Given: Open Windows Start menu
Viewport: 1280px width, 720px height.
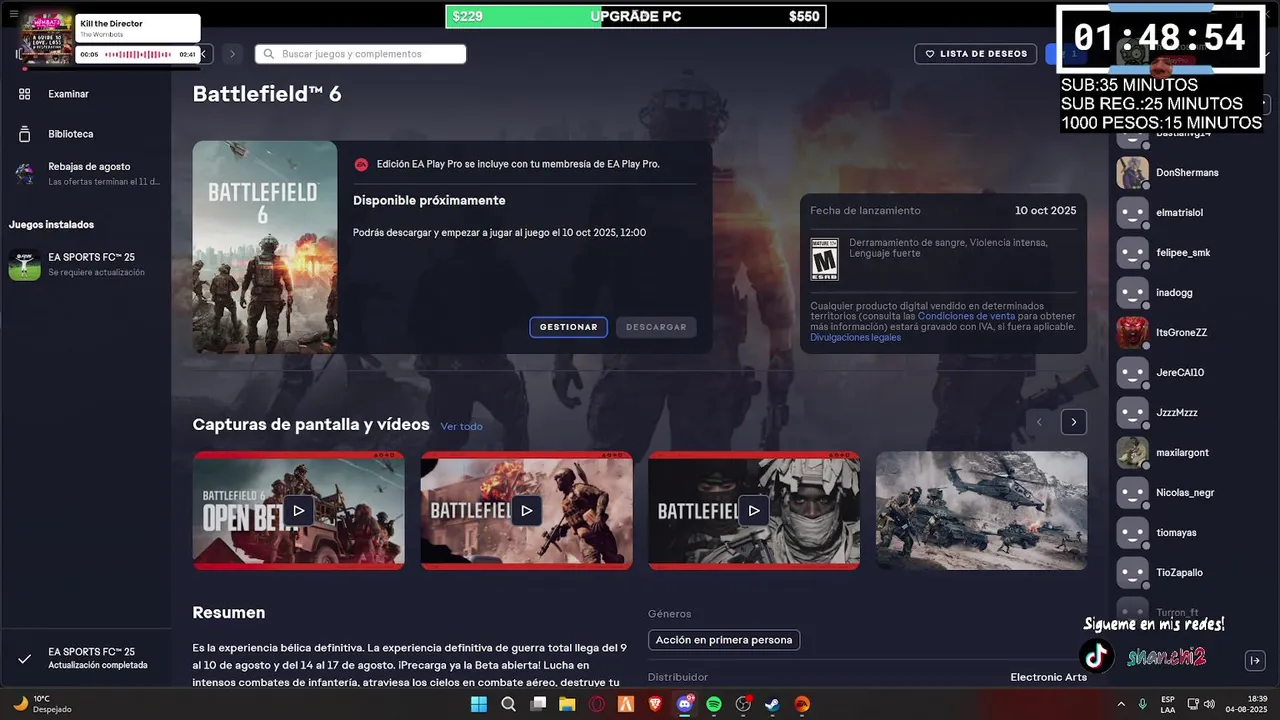Looking at the screenshot, I should 479,704.
